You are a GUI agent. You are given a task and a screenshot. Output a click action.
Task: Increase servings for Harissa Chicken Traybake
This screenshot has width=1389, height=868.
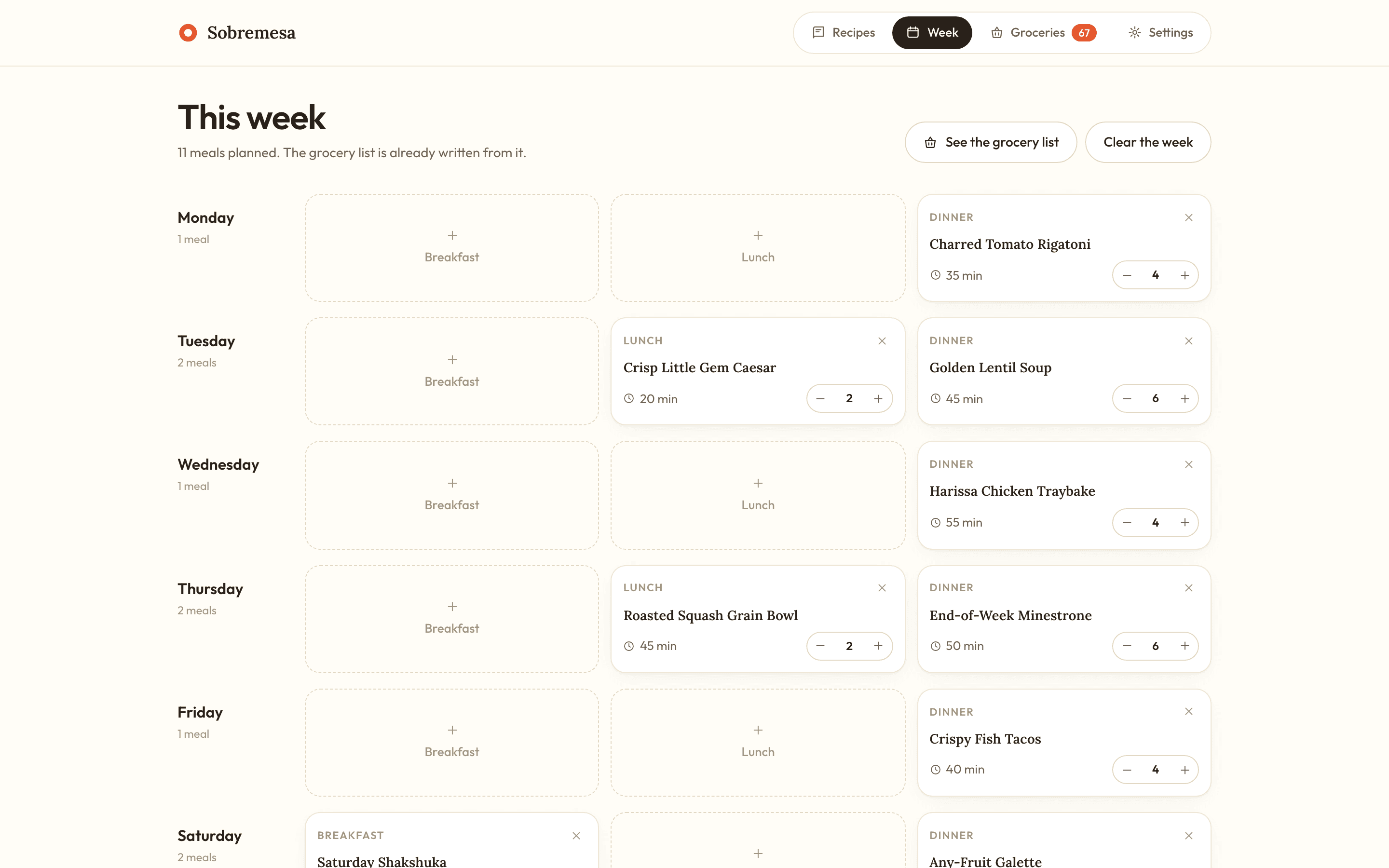[x=1185, y=522]
